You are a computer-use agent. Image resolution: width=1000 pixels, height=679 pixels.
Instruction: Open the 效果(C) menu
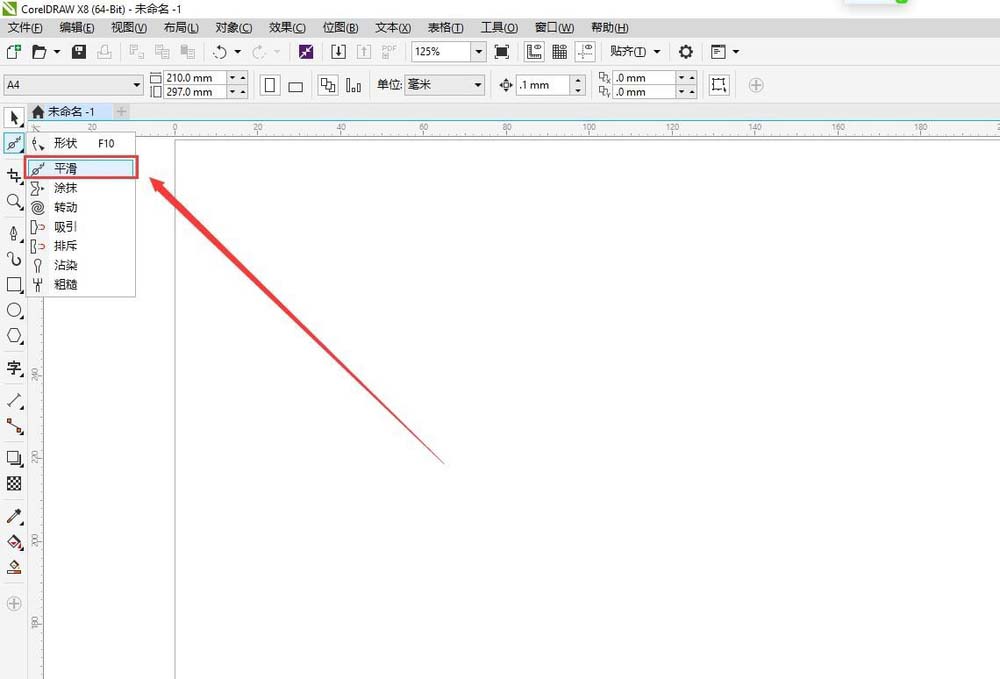coord(287,27)
